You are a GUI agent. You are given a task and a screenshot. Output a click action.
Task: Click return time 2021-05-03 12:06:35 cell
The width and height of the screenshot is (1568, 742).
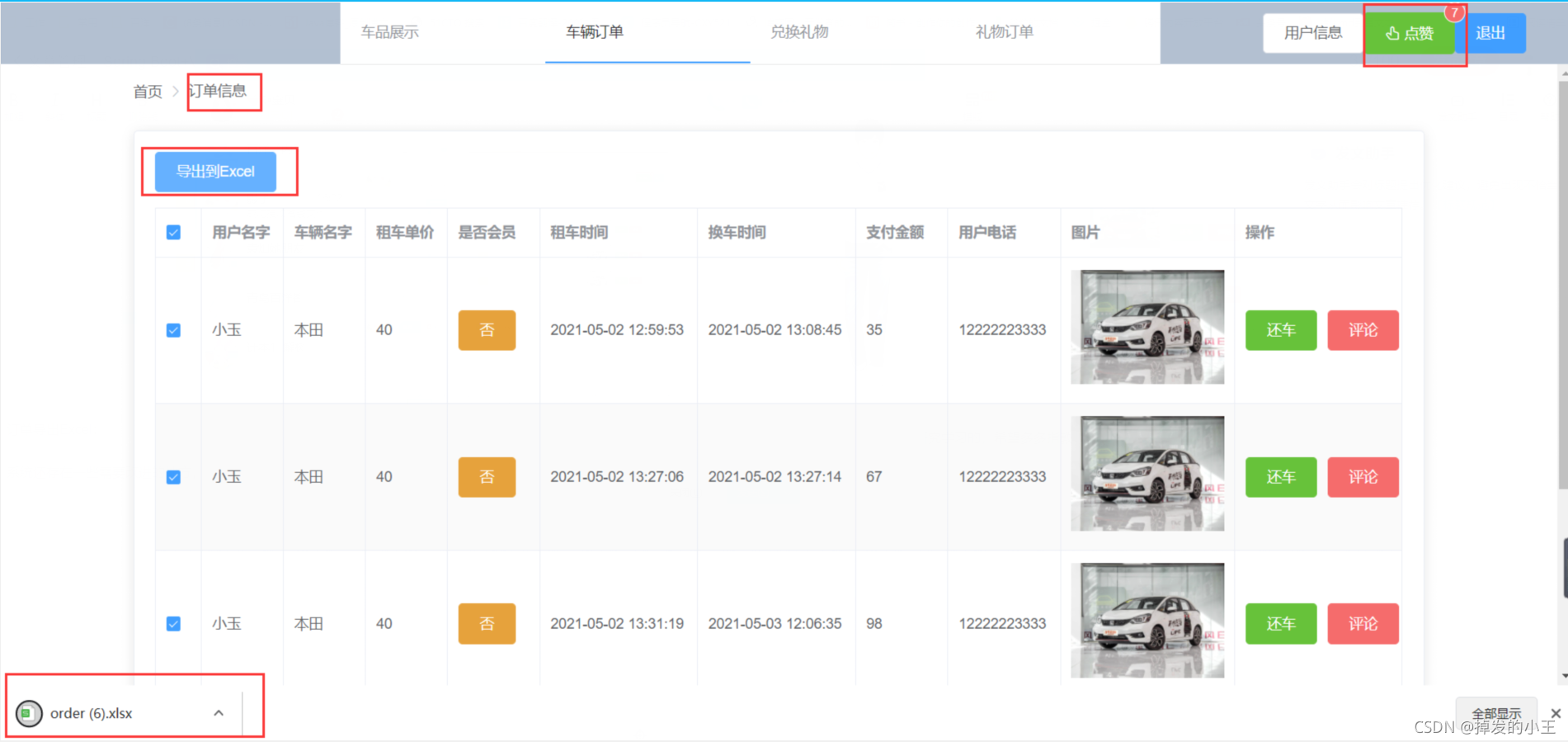[775, 624]
